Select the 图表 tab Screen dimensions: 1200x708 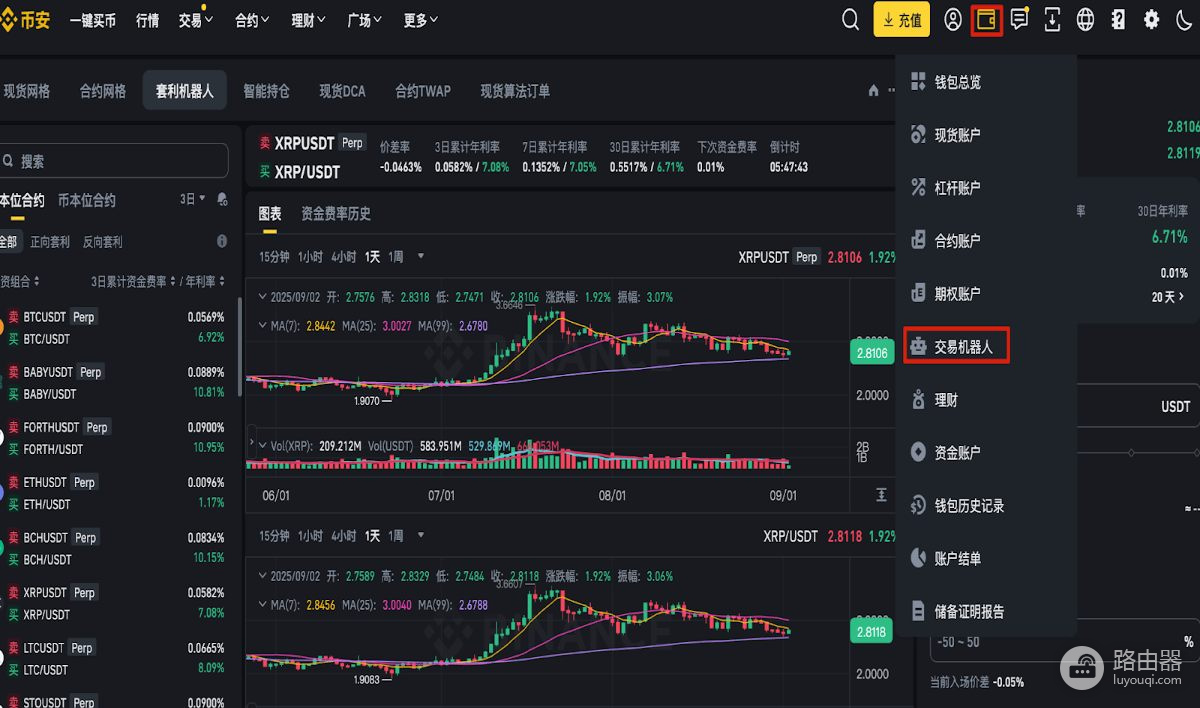click(270, 213)
